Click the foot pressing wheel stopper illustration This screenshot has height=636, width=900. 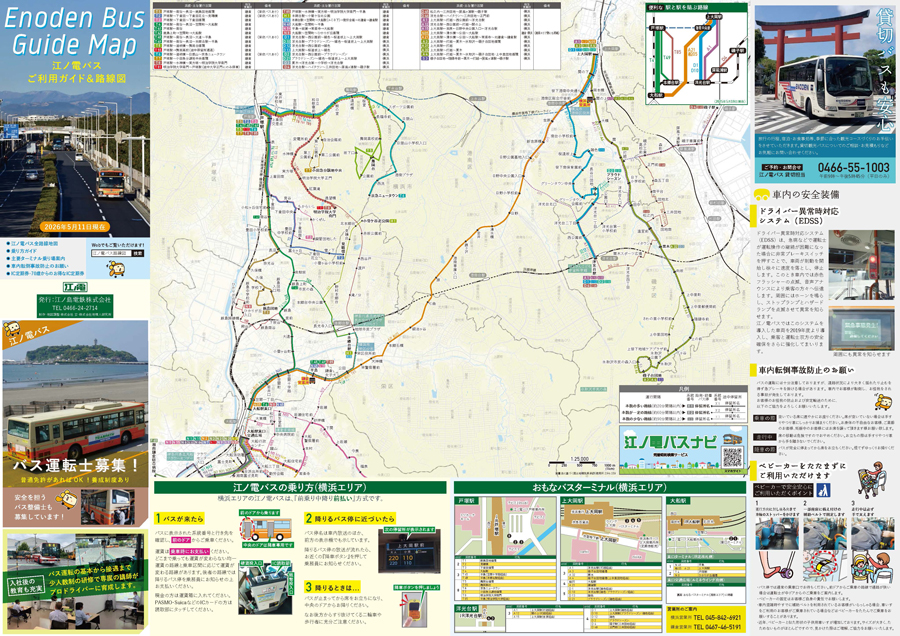(777, 566)
